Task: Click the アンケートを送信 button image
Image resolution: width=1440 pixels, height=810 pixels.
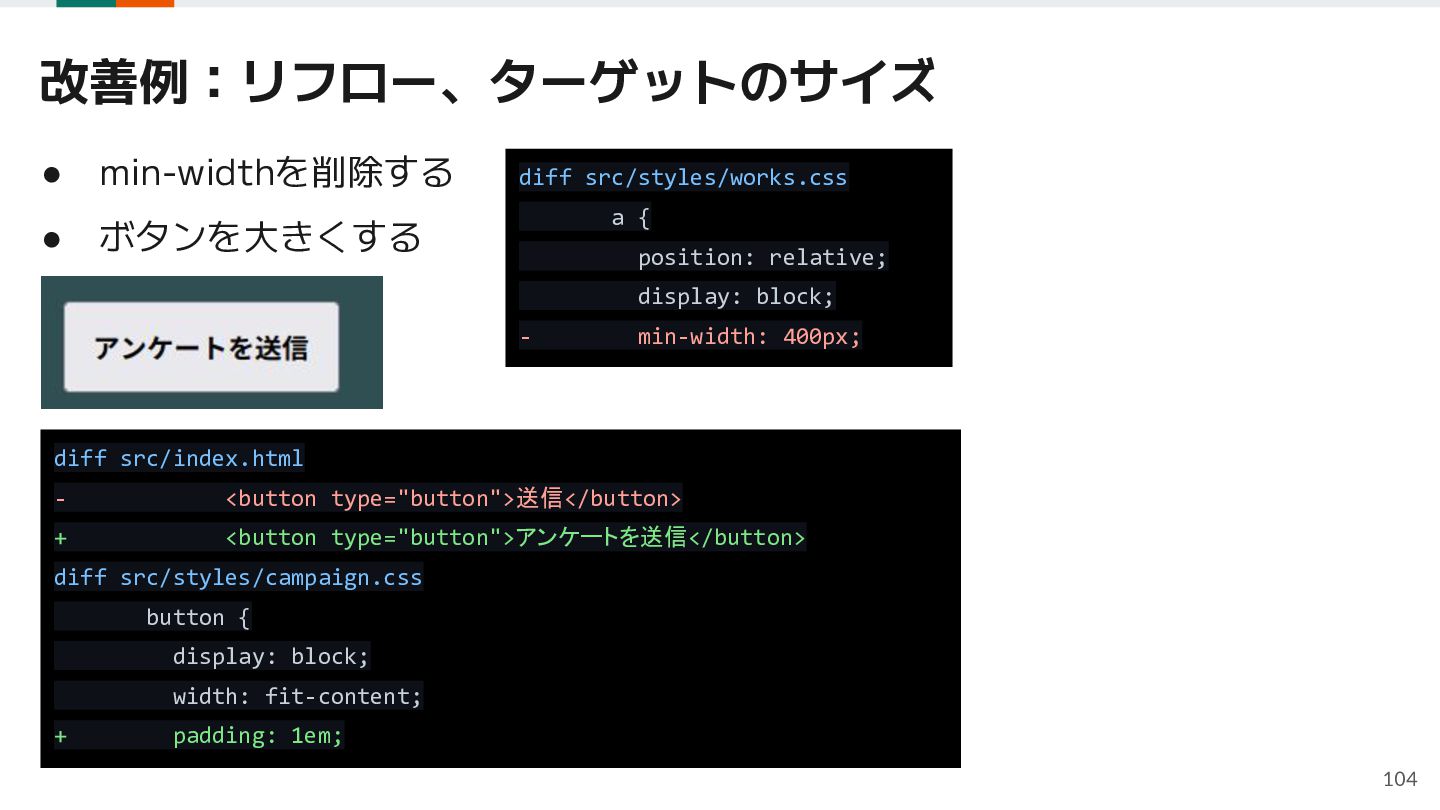Action: pos(202,347)
